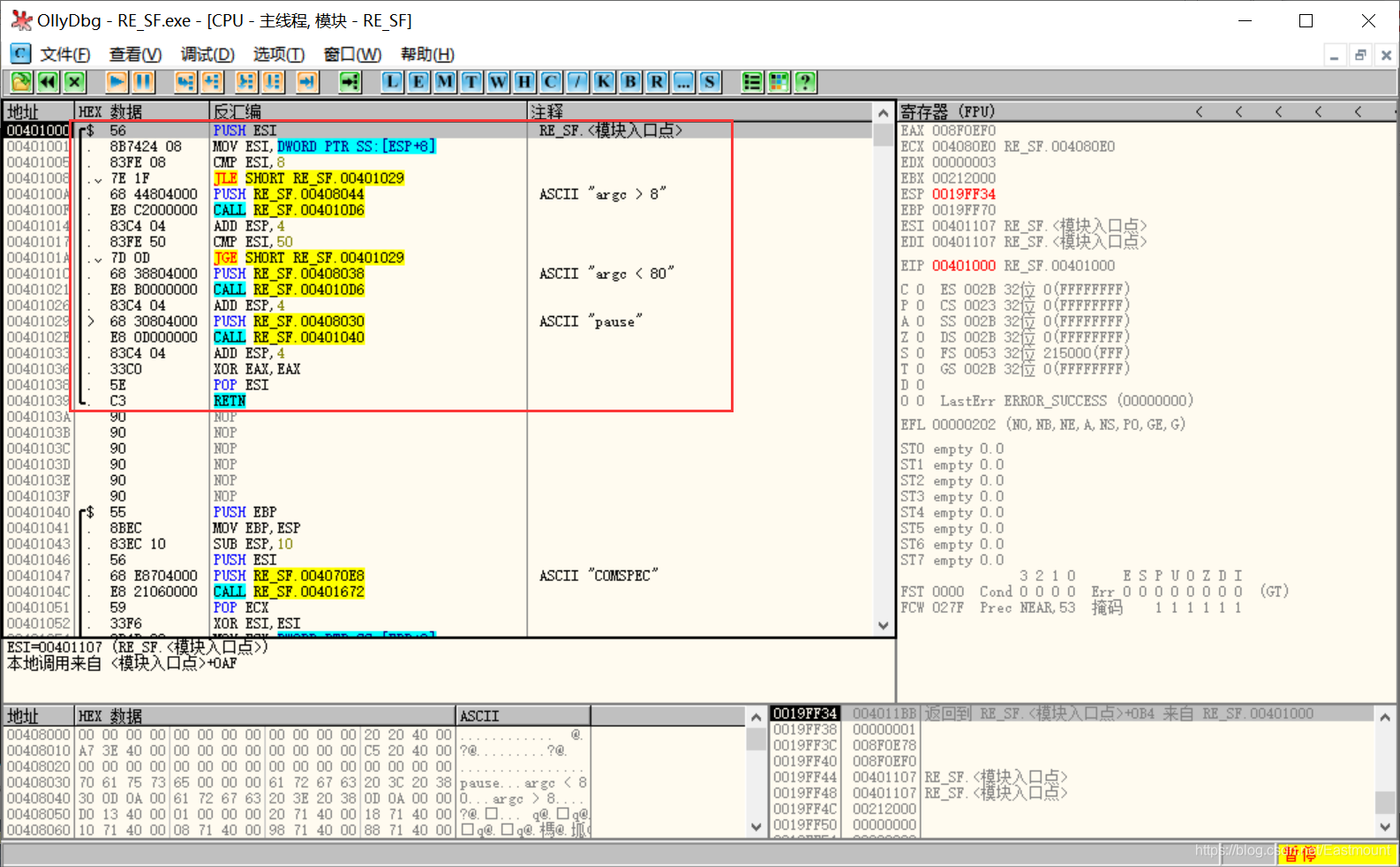The width and height of the screenshot is (1400, 867).
Task: Click the stack address 0019FF34 entry
Action: (x=805, y=713)
